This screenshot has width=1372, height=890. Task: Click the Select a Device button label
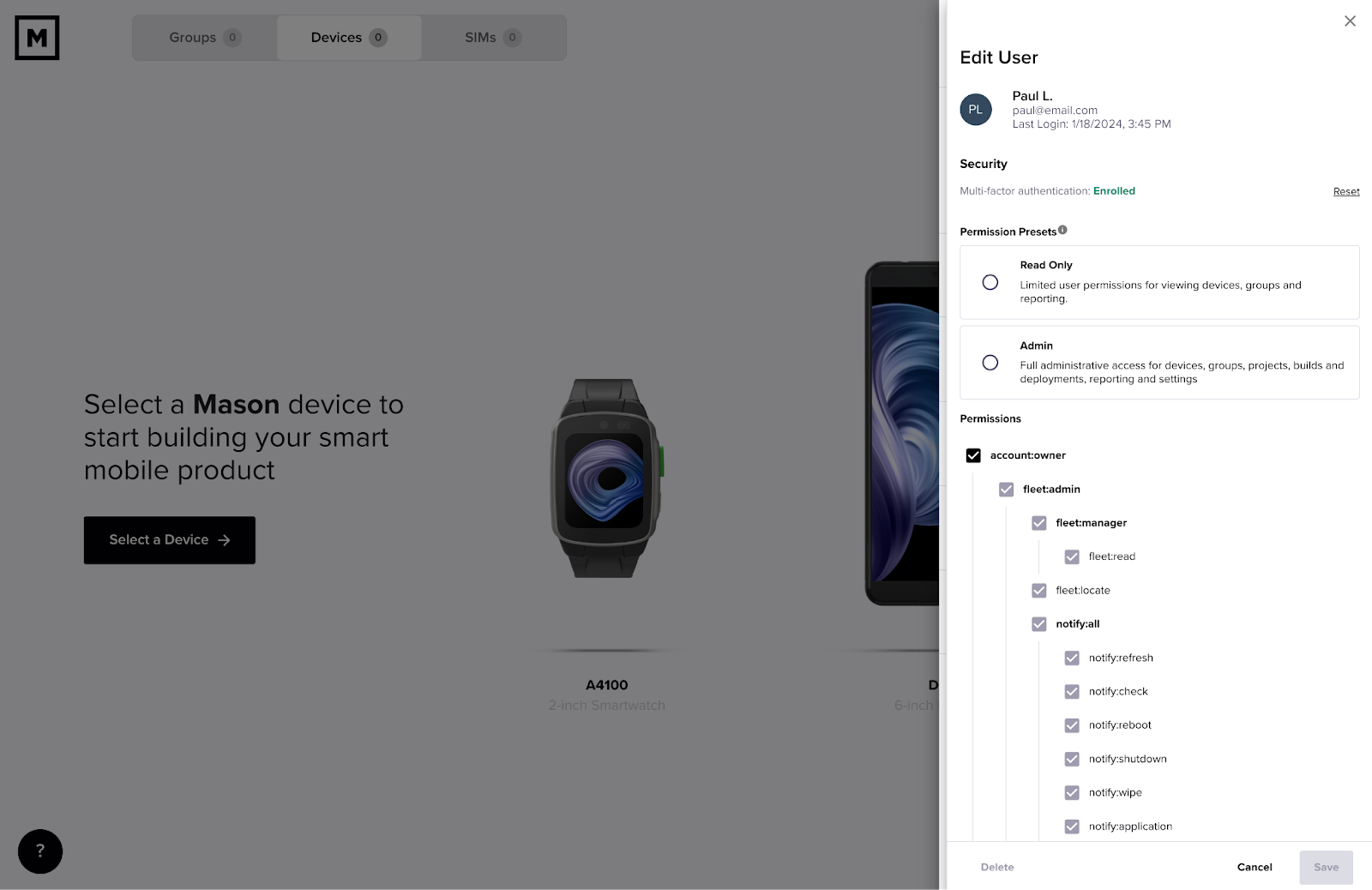coord(159,539)
